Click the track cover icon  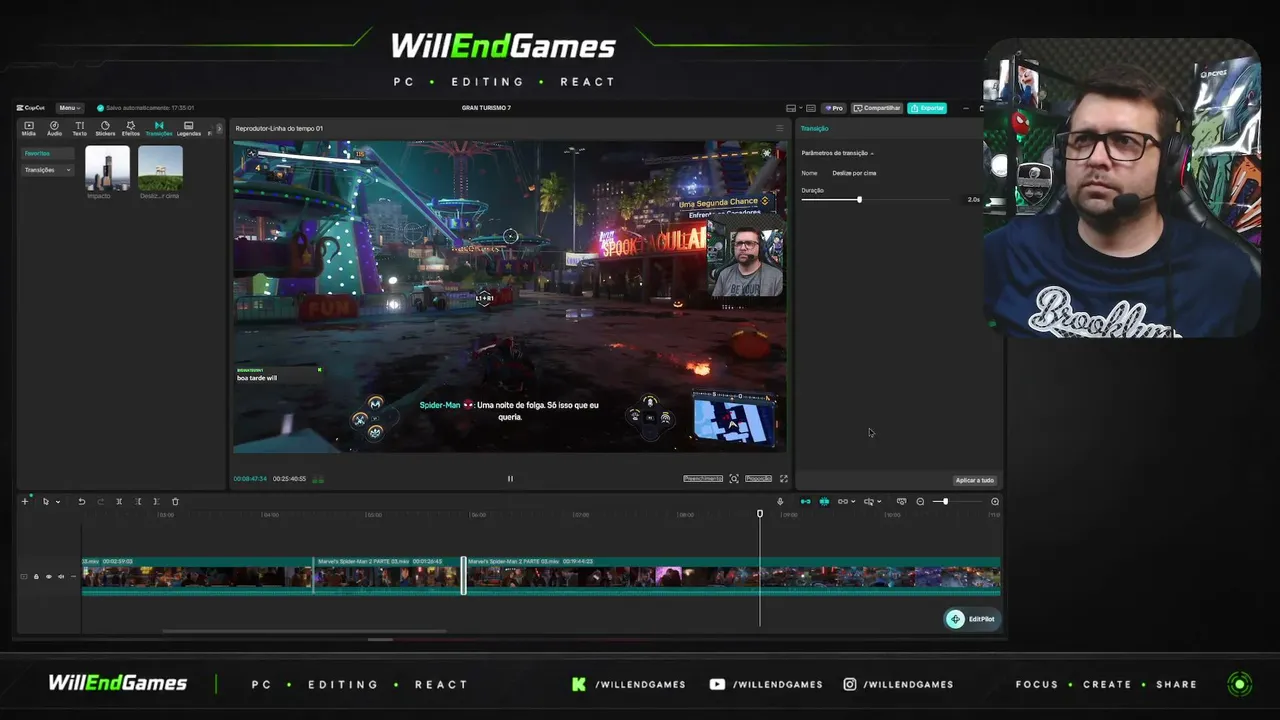[x=24, y=577]
